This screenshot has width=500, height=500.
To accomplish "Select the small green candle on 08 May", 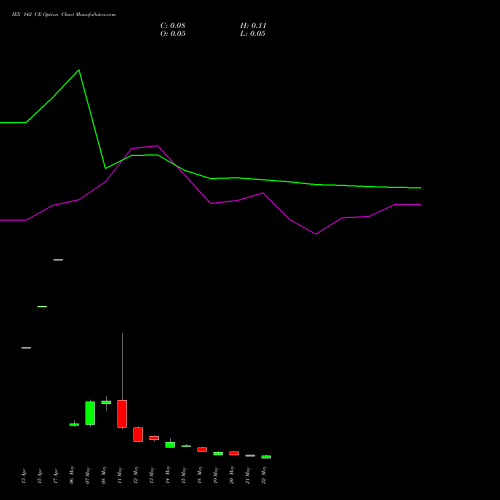I will (x=106, y=402).
